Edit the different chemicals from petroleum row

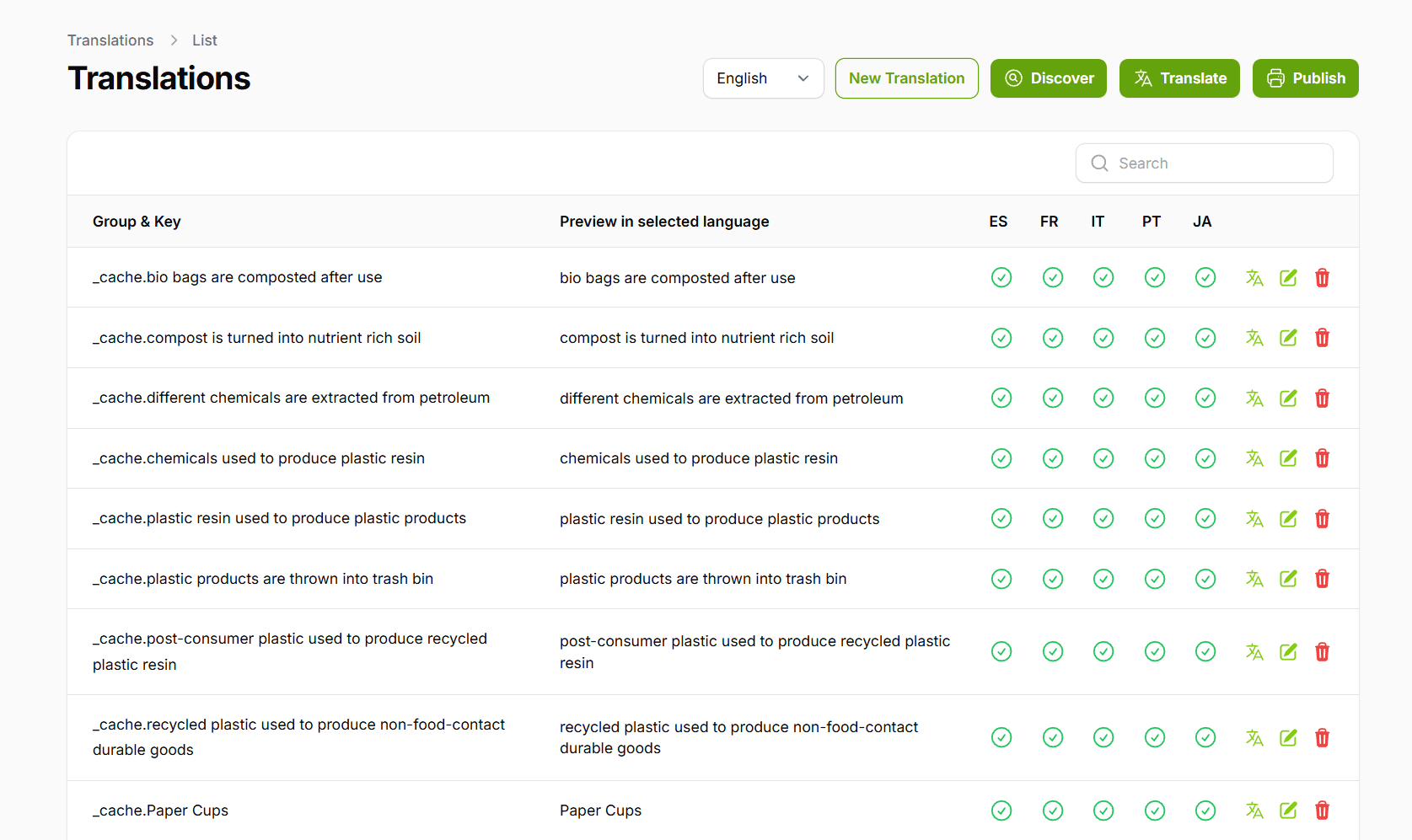coord(1288,398)
